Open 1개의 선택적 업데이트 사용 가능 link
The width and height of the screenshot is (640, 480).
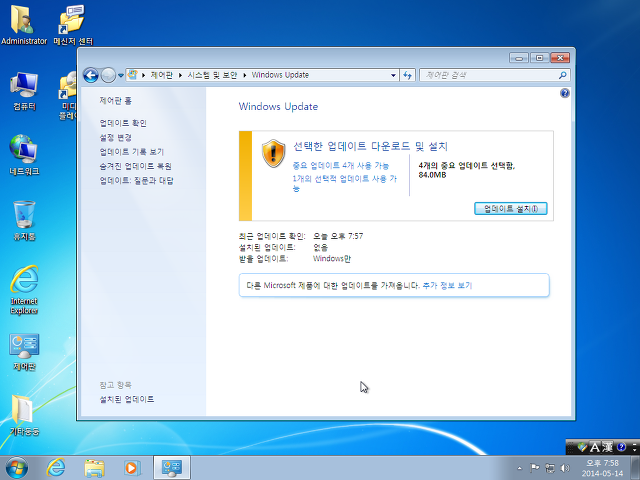coord(344,183)
